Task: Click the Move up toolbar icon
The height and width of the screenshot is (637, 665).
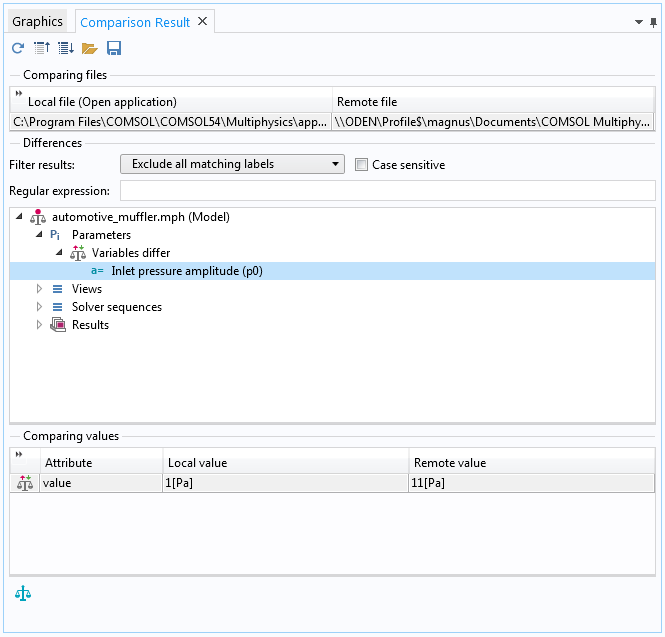Action: coord(42,48)
